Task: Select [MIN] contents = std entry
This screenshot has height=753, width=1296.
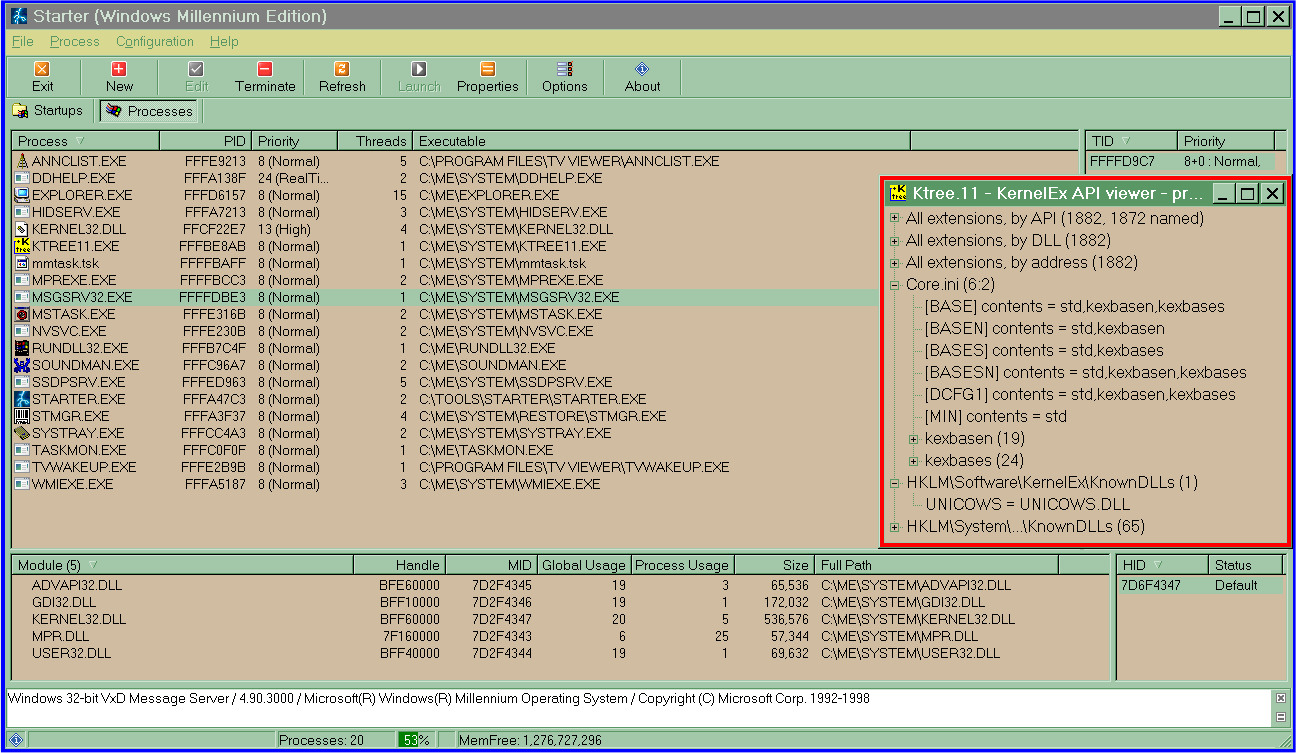Action: (995, 416)
